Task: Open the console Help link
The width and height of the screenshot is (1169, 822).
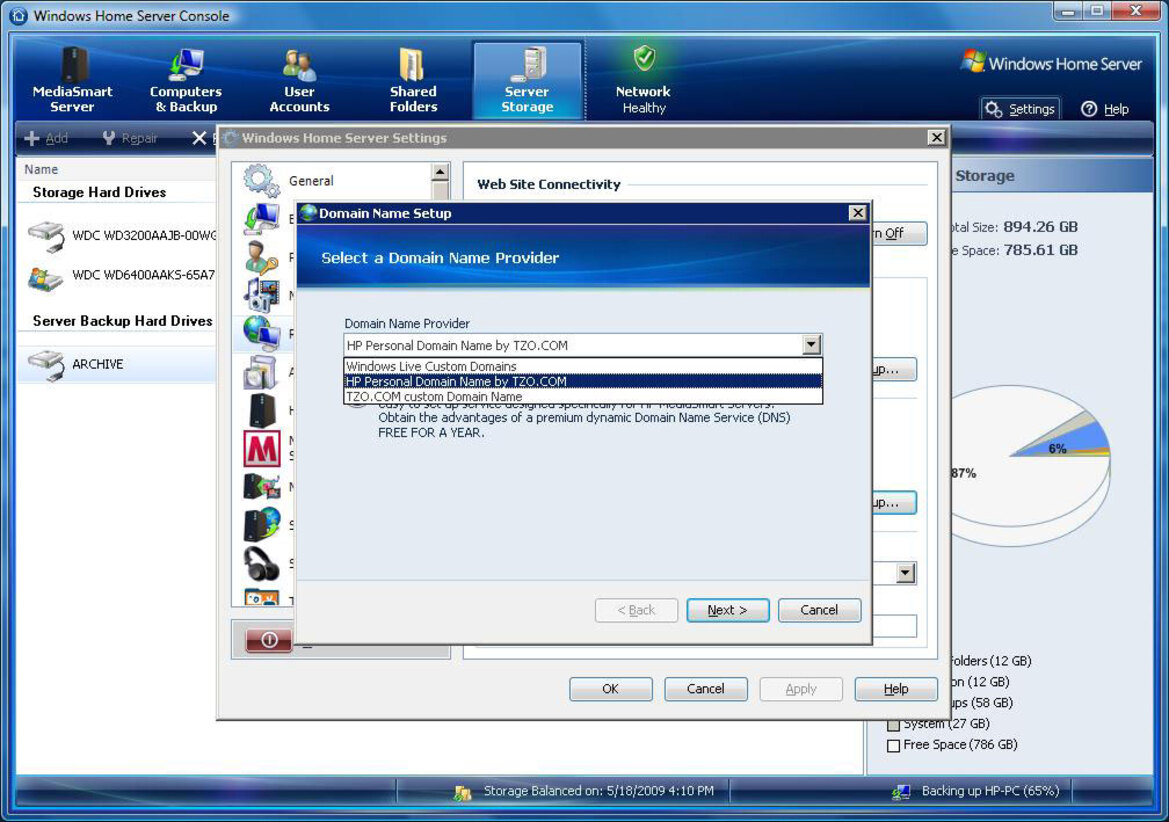Action: coord(1105,110)
